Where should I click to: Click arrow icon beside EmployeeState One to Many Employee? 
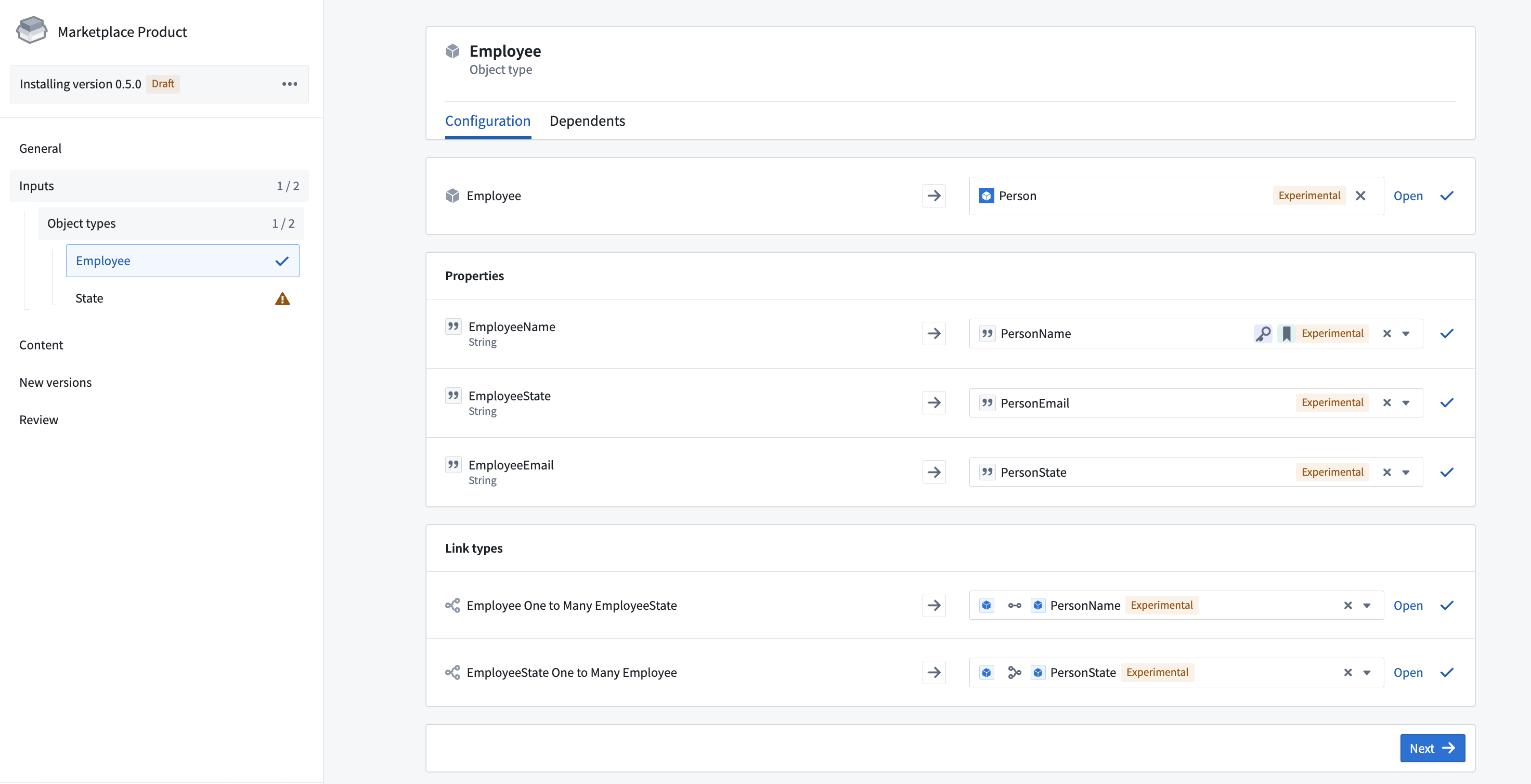click(x=933, y=672)
